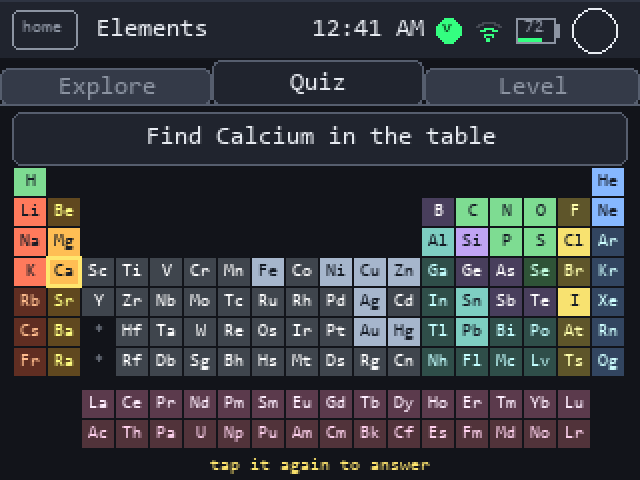Image resolution: width=640 pixels, height=480 pixels.
Task: Tap the C carbon cell
Action: click(x=472, y=212)
